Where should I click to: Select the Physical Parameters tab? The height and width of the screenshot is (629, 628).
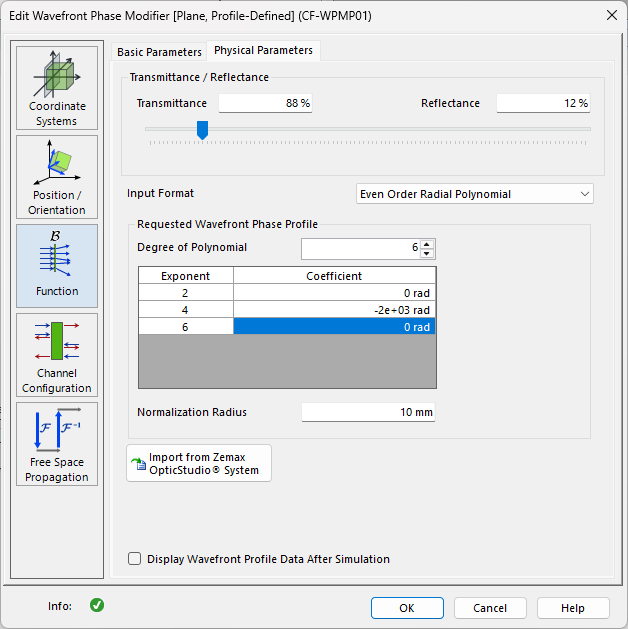coord(263,51)
